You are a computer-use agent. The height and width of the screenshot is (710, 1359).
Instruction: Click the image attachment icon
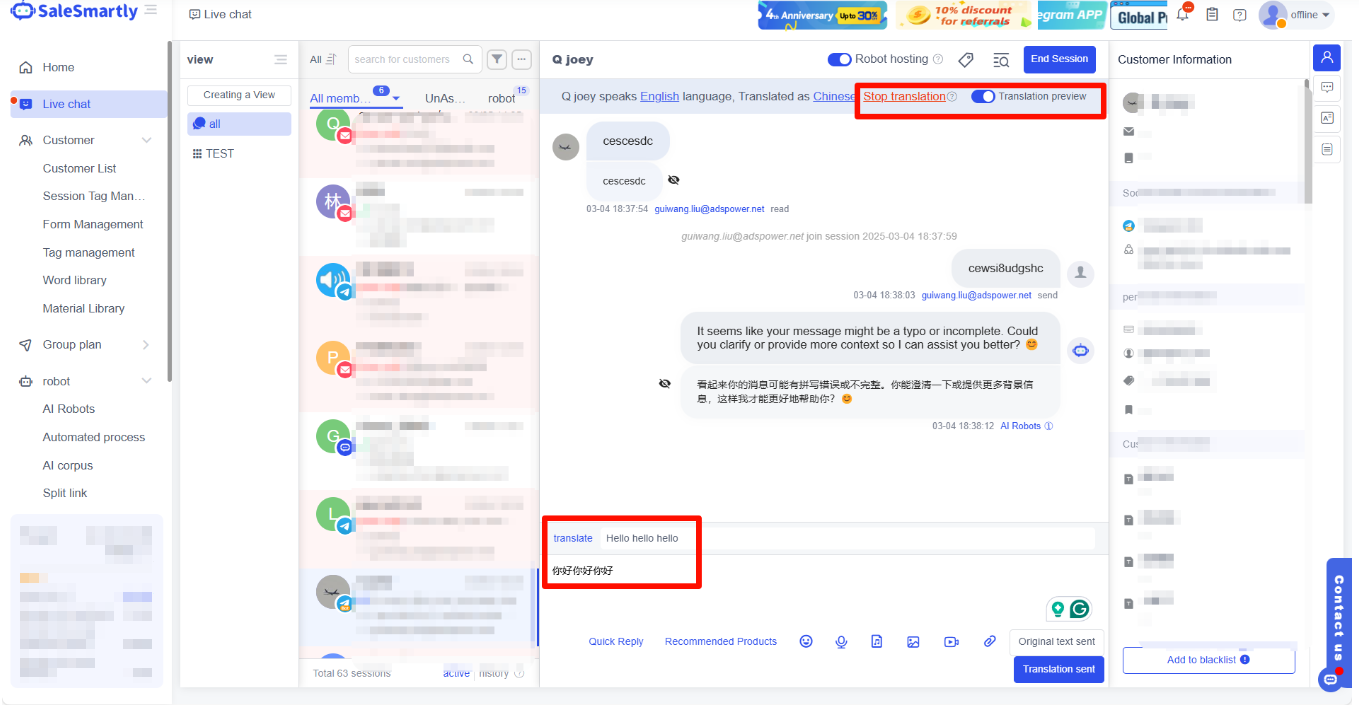pos(913,641)
